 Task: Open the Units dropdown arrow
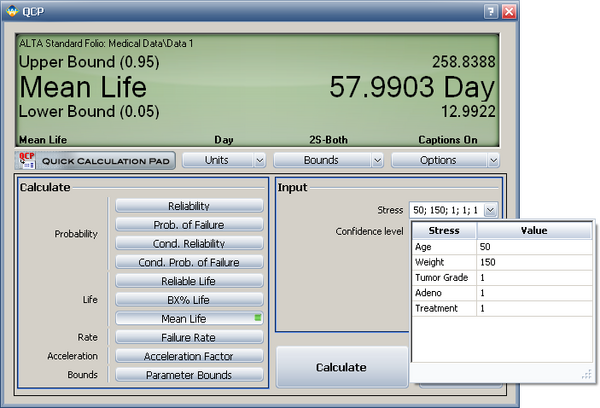tap(260, 160)
